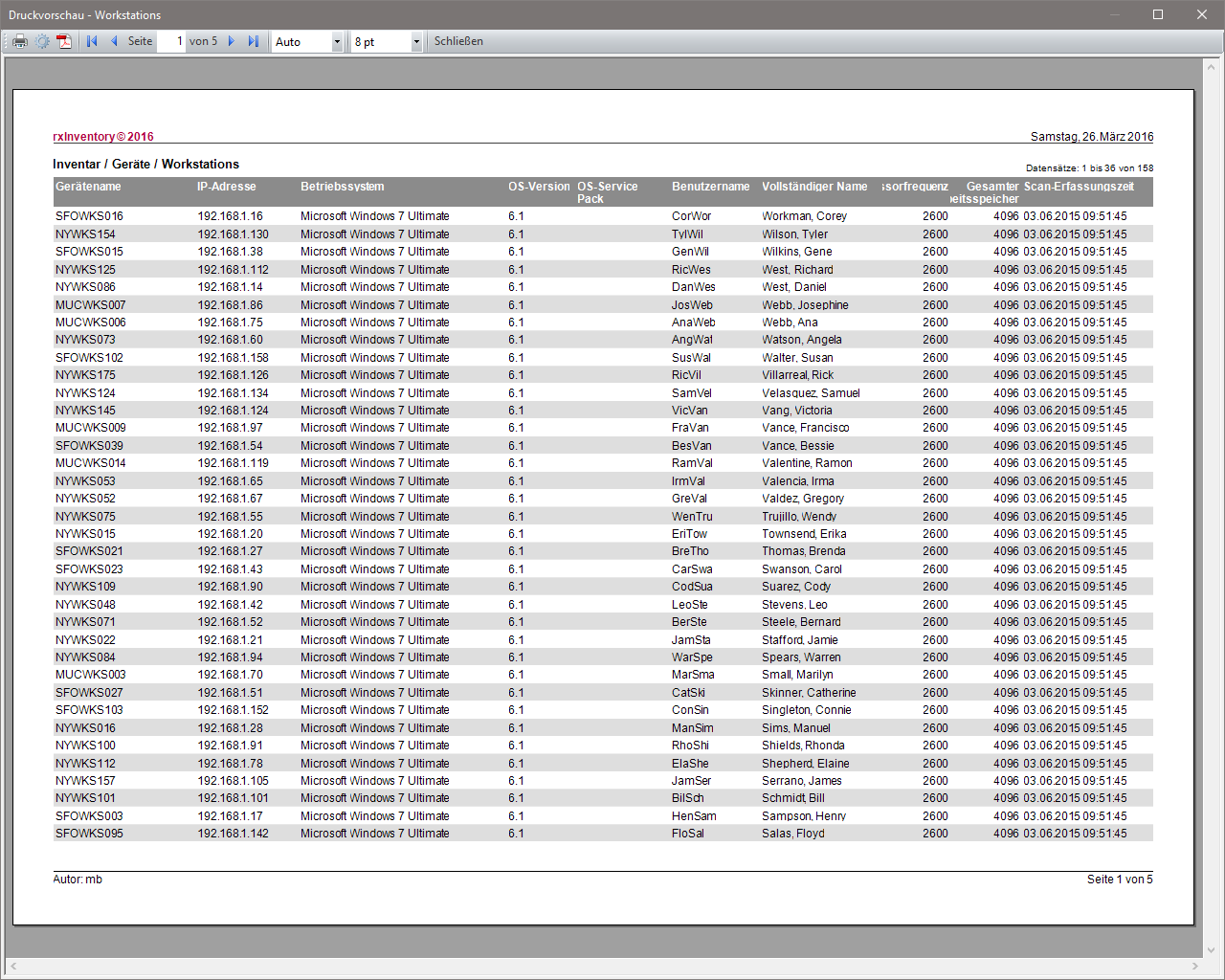
Task: Open the Auto zoom dropdown
Action: (x=337, y=42)
